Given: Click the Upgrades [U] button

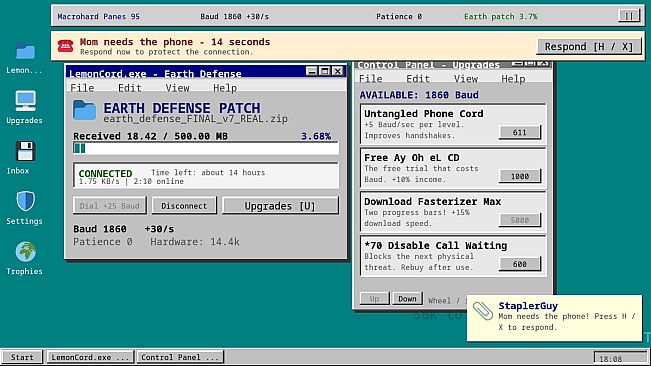Looking at the screenshot, I should (280, 206).
